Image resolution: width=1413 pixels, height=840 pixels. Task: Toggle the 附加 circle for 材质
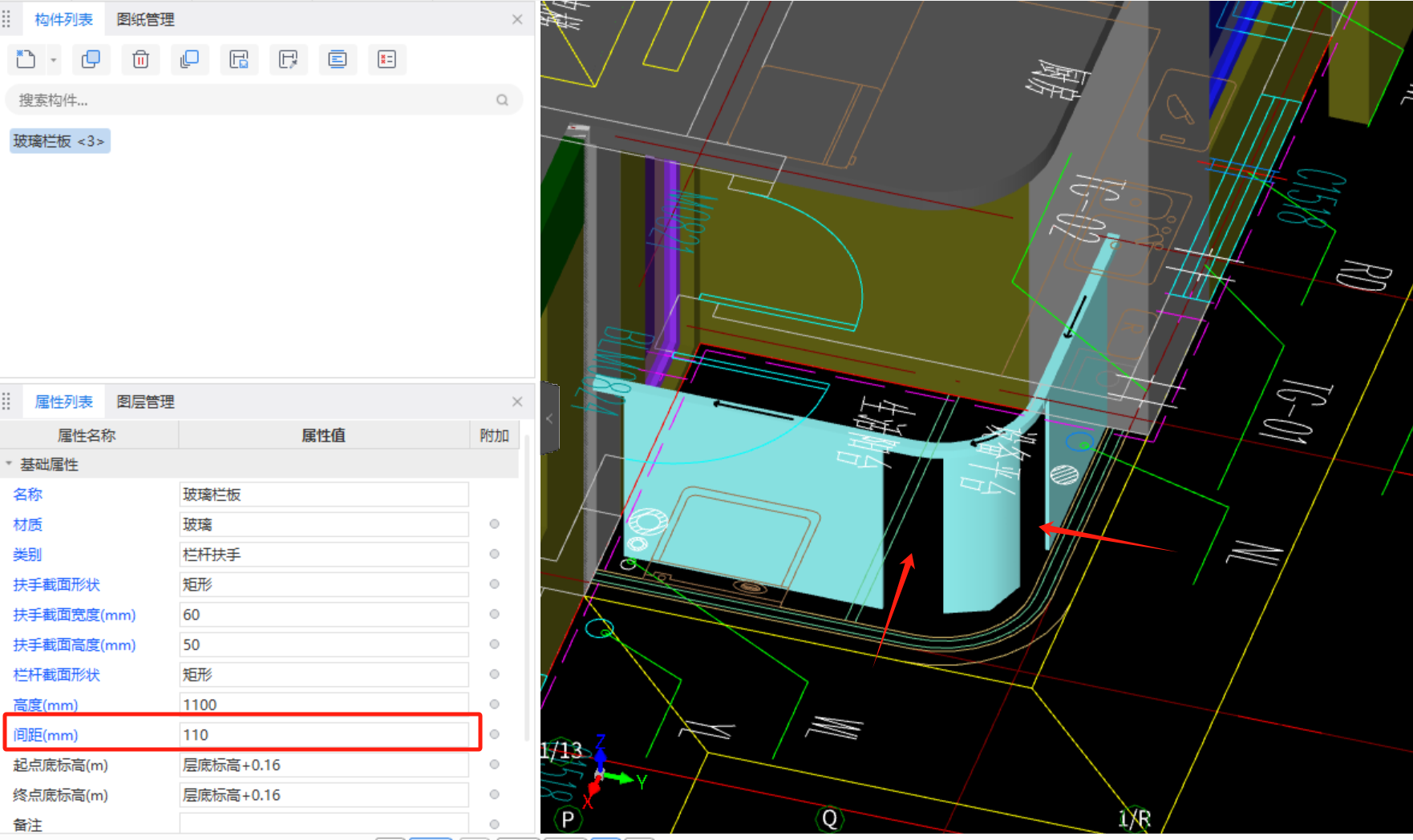(x=494, y=524)
